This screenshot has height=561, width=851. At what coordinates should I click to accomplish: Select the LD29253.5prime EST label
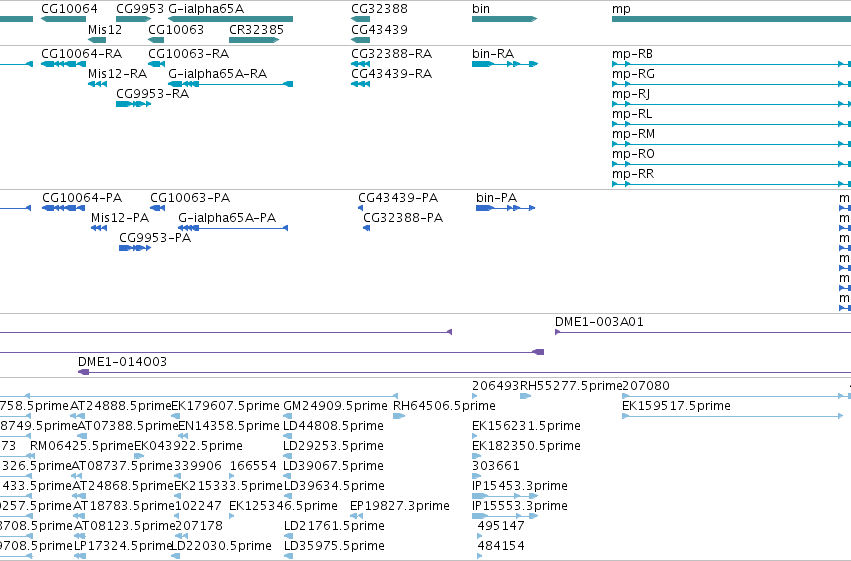click(x=333, y=446)
